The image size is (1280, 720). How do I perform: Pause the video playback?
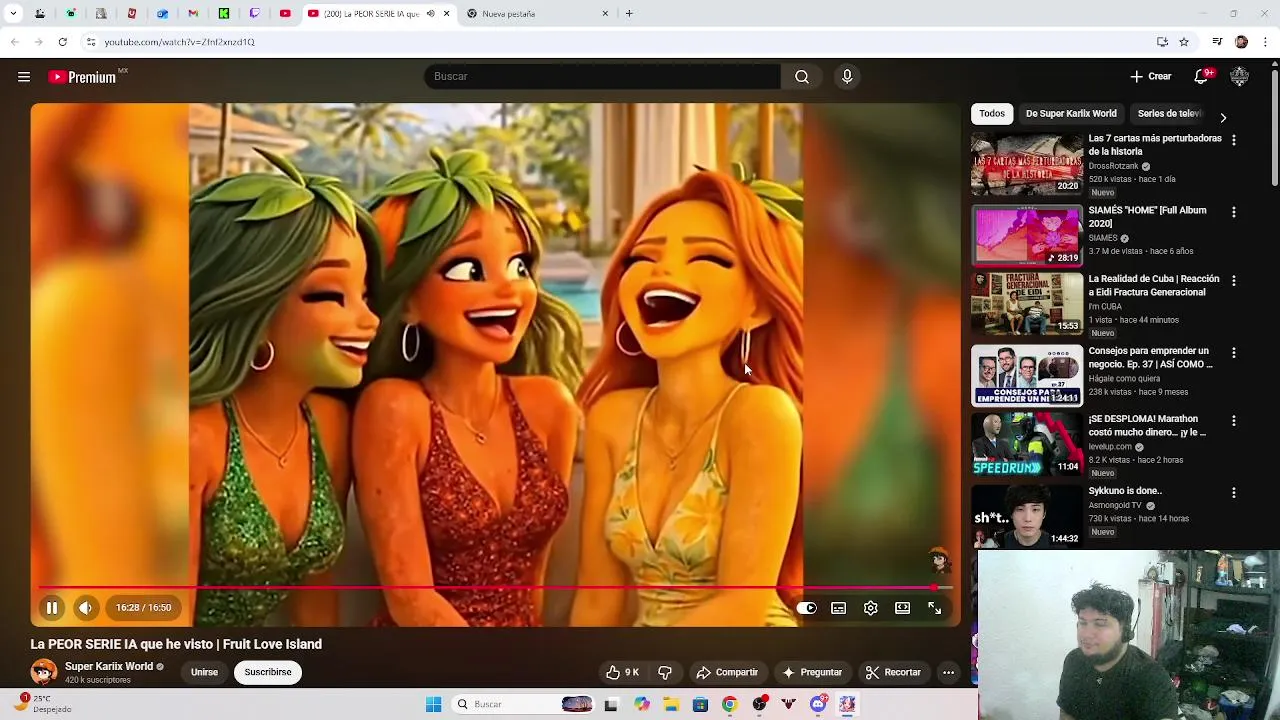click(x=52, y=608)
